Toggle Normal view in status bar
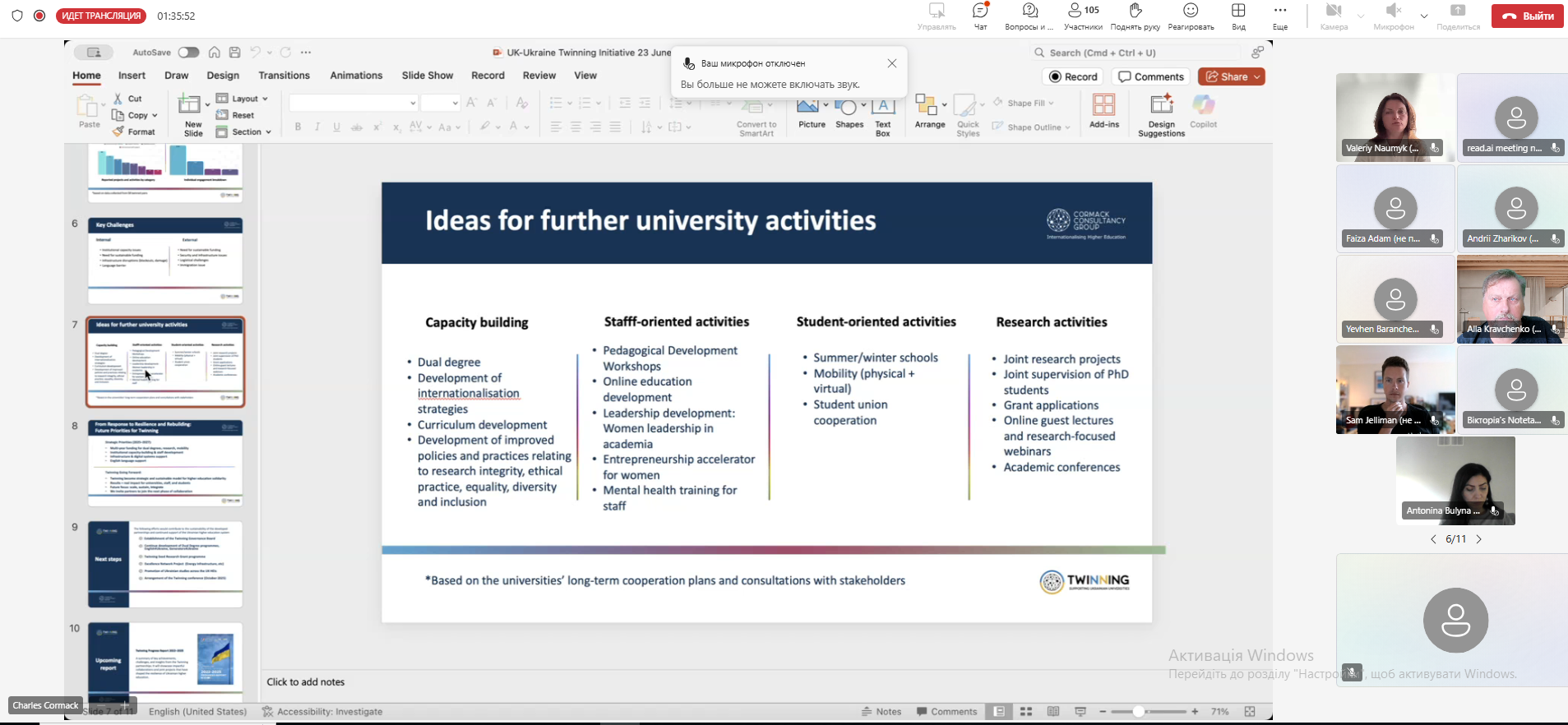This screenshot has height=725, width=1568. 999,712
